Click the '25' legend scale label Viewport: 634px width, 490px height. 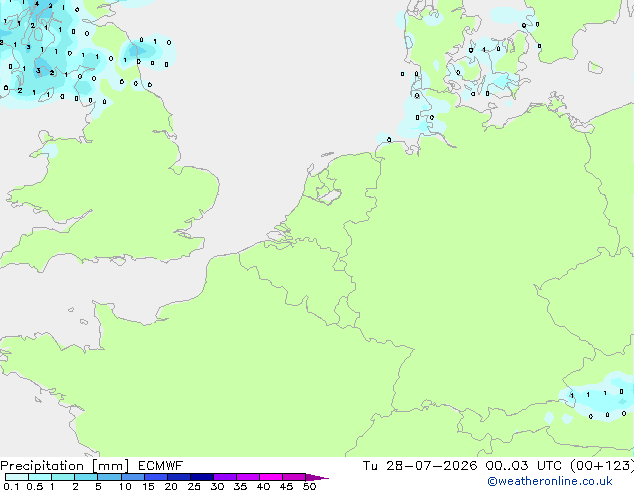tap(194, 486)
